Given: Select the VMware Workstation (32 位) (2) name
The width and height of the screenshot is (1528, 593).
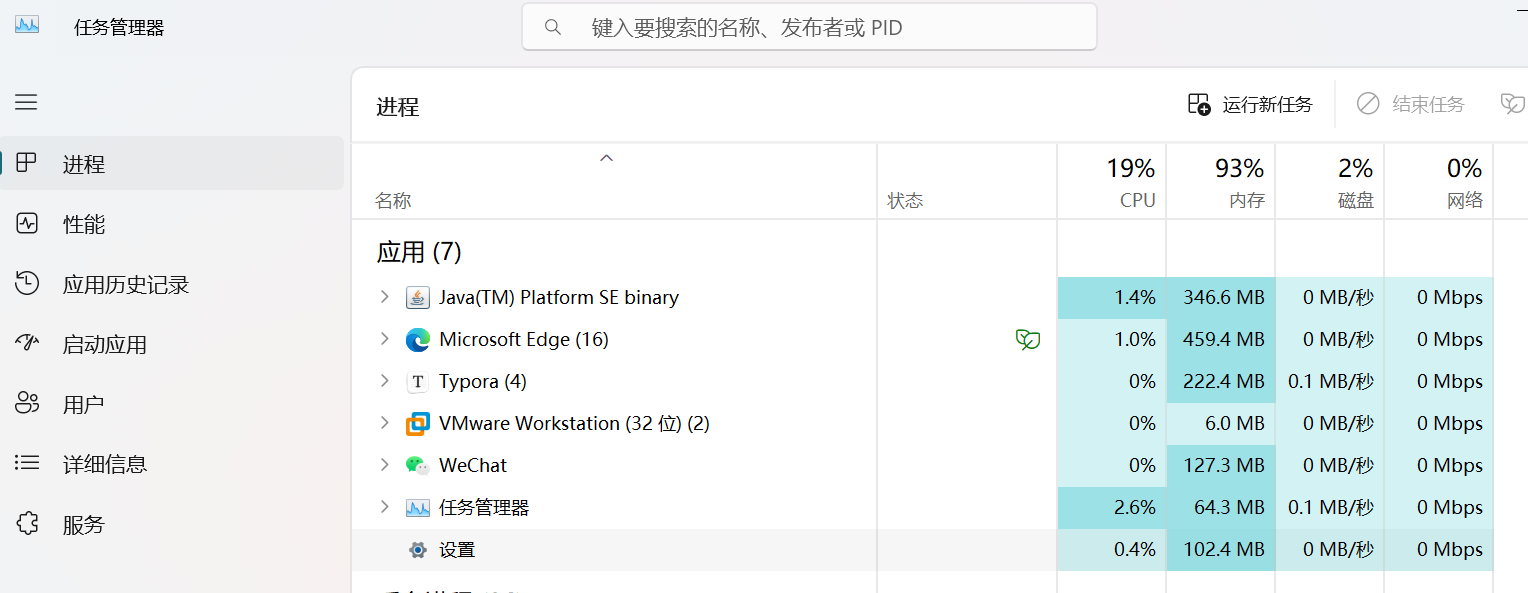Looking at the screenshot, I should click(x=574, y=423).
